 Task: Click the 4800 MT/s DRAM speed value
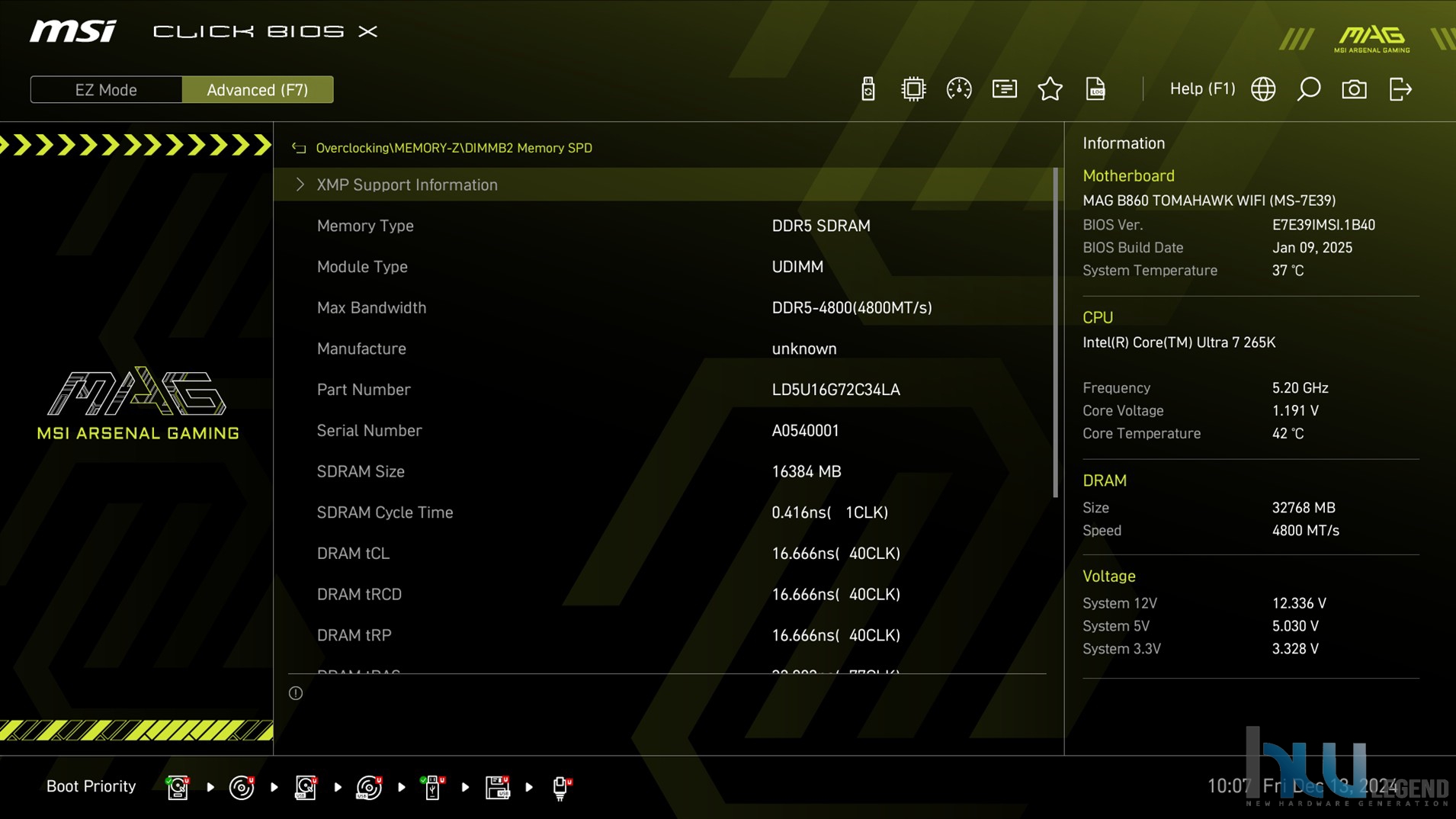pyautogui.click(x=1305, y=531)
